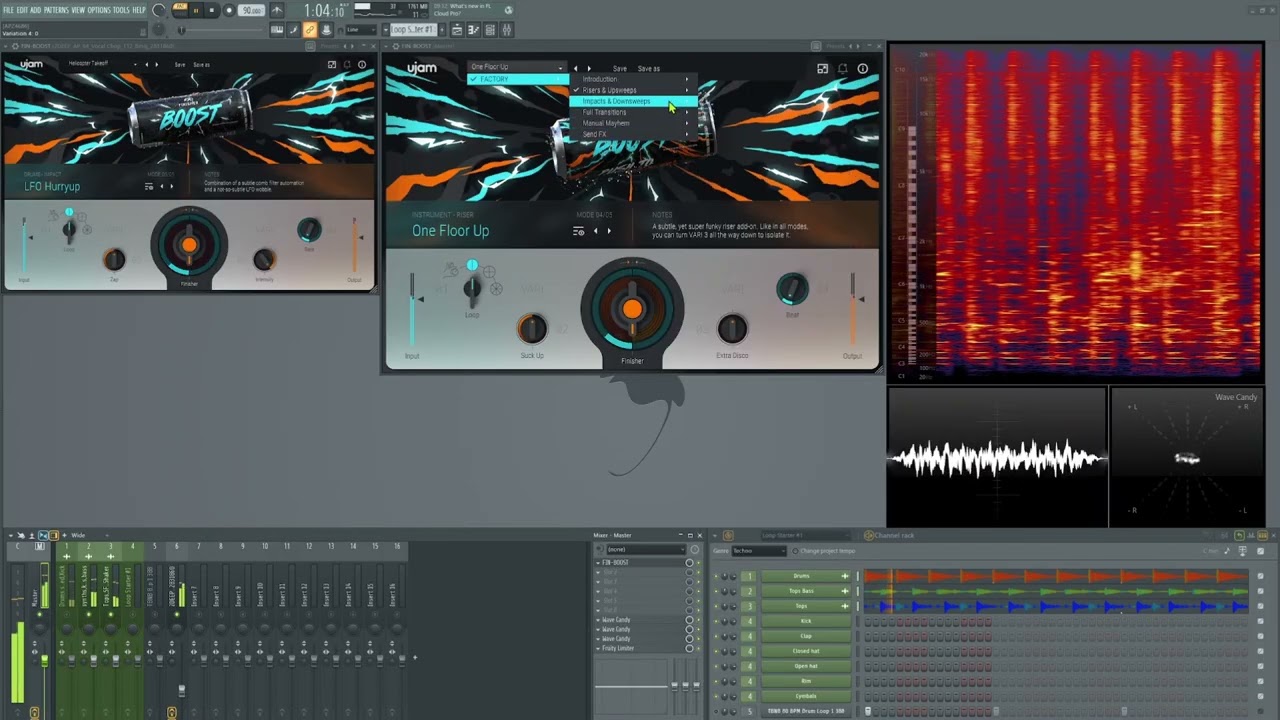Screen dimensions: 1280x720
Task: Open the Genre Techno dropdown
Action: click(758, 551)
